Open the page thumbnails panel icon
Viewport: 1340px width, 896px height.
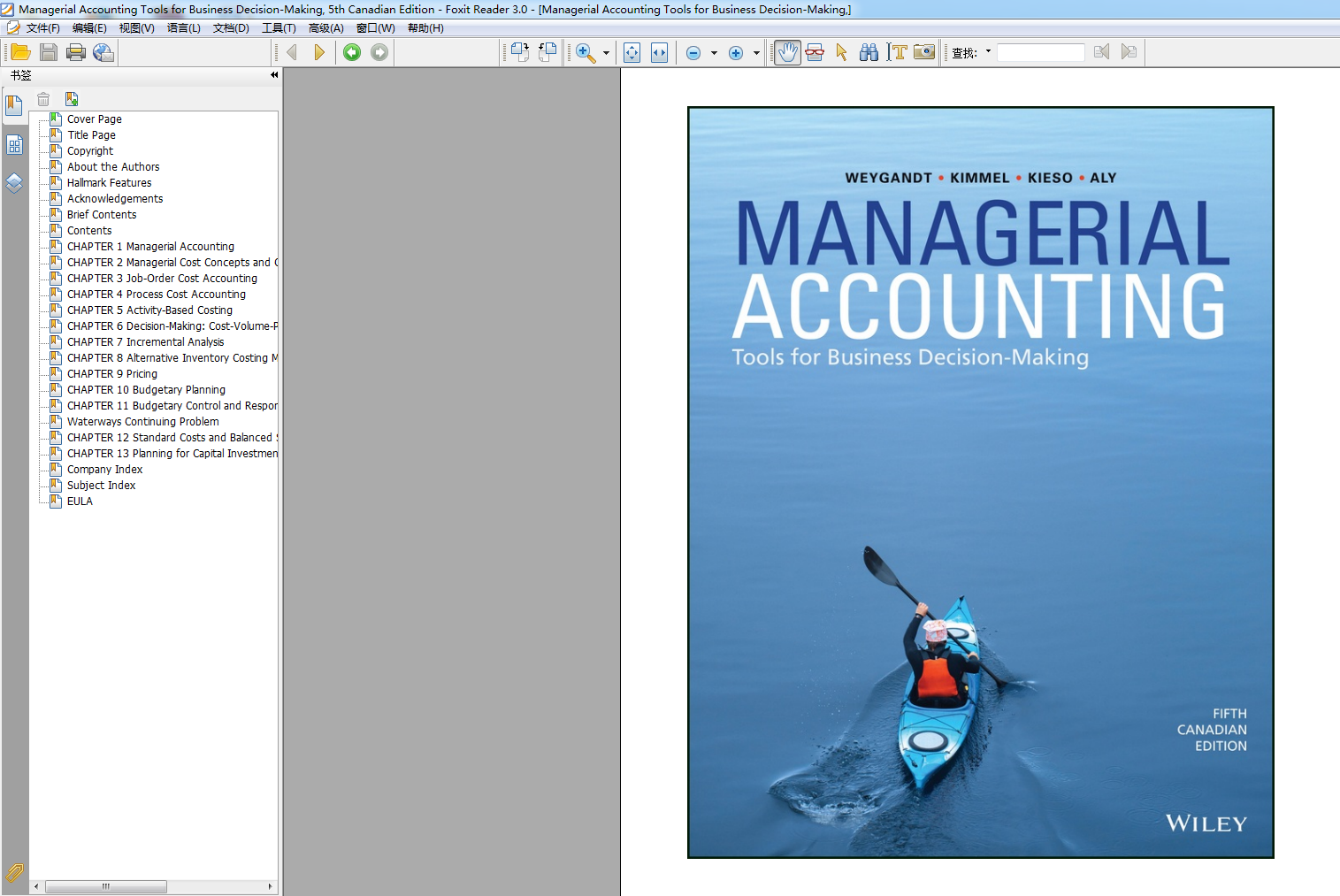pyautogui.click(x=14, y=144)
